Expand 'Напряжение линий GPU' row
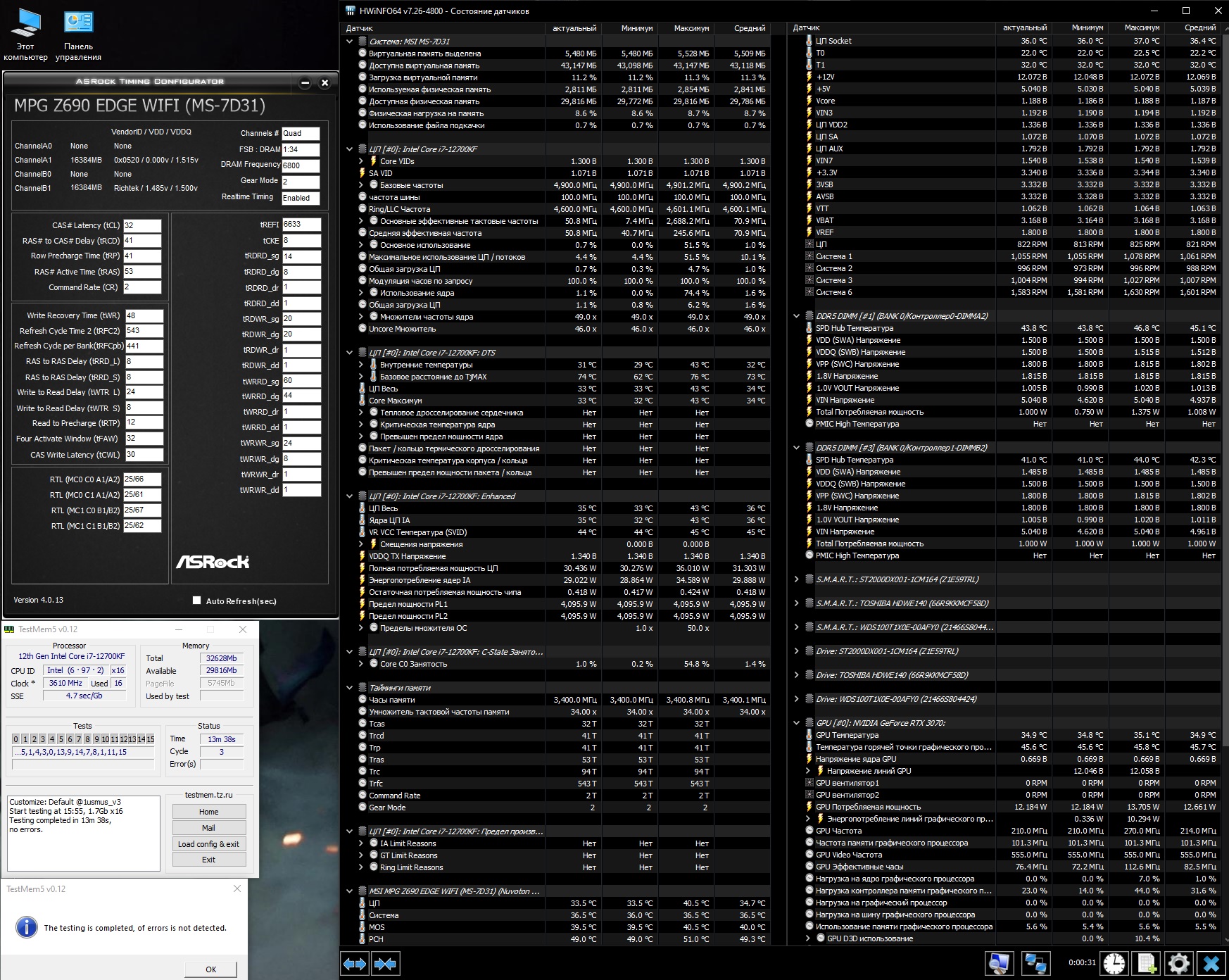Viewport: 1229px width, 980px height. coord(808,771)
